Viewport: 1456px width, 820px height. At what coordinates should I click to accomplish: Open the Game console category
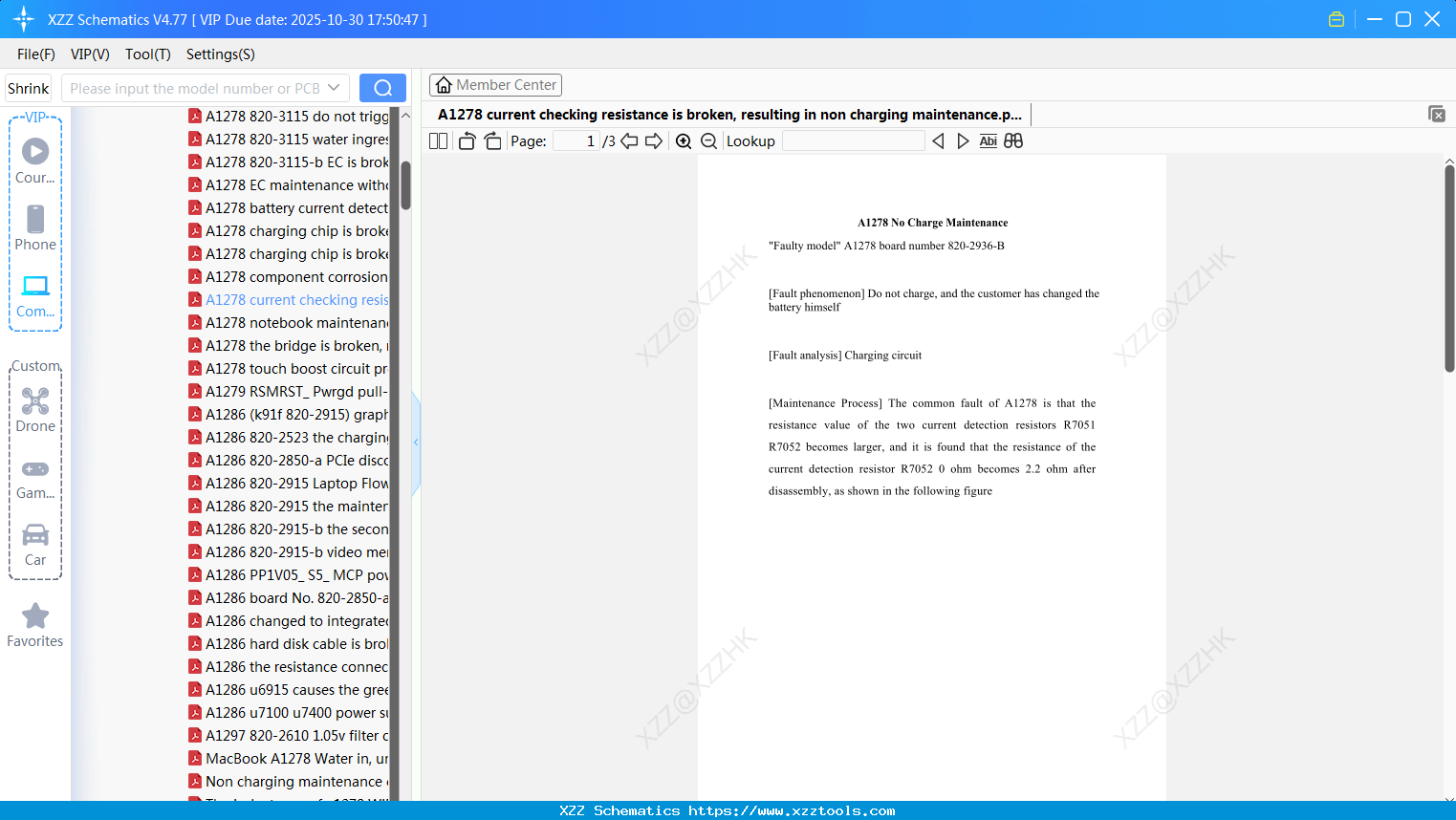coord(35,478)
